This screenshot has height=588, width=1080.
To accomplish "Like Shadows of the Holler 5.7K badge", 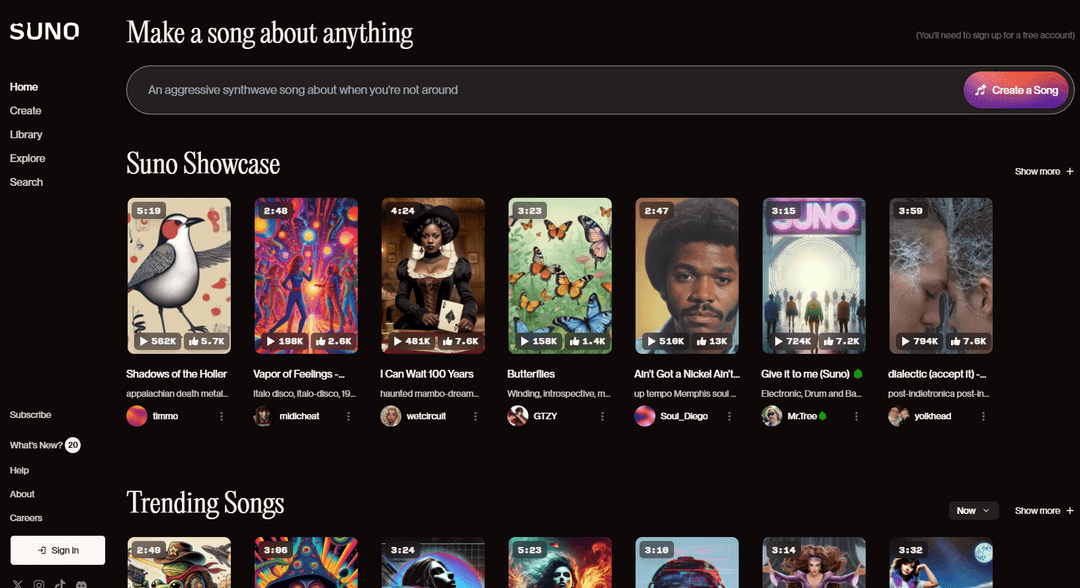I will [206, 341].
